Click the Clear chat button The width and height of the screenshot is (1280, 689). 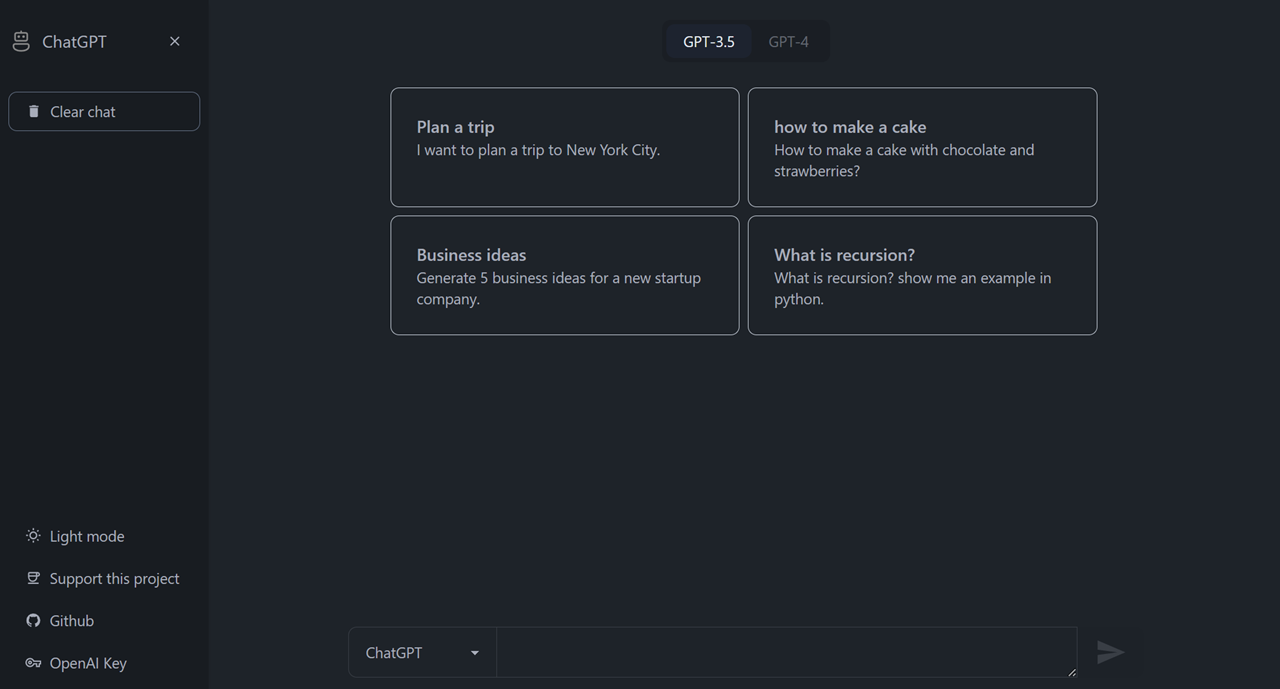pos(104,112)
